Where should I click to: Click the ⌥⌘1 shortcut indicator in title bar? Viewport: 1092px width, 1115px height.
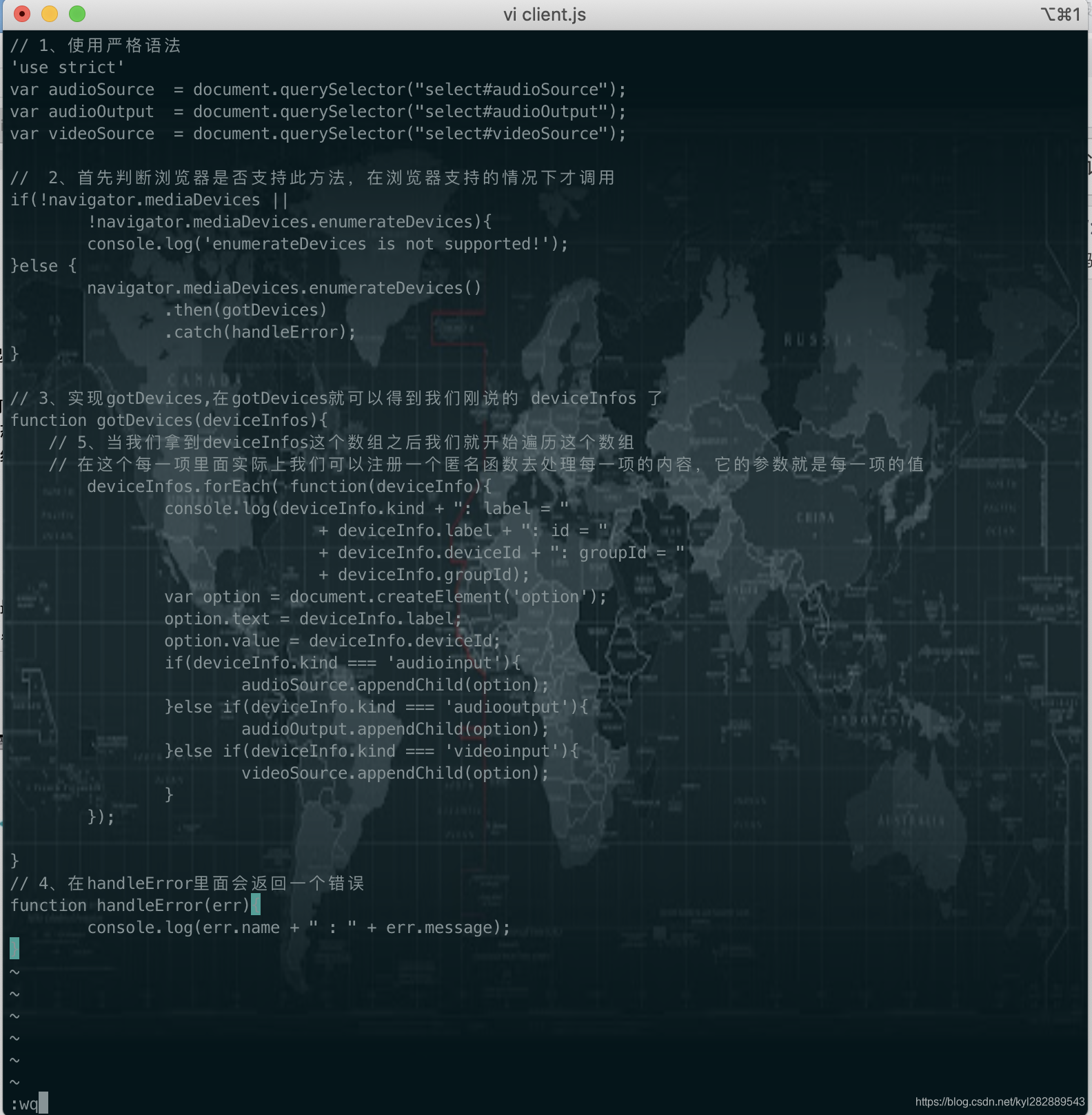click(x=1060, y=14)
